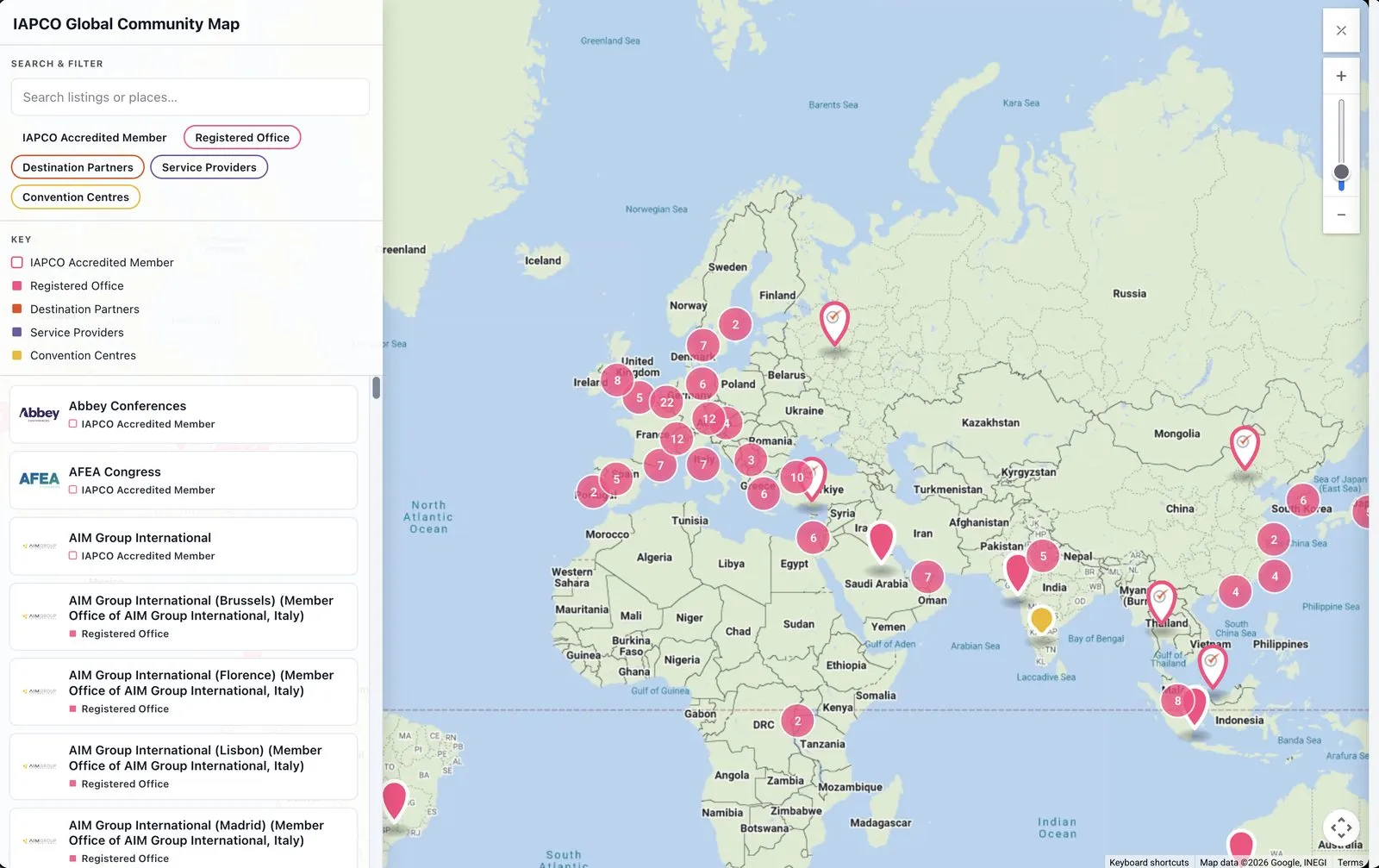Click the cluster 2 marker near Kenya
This screenshot has height=868, width=1379.
(x=797, y=721)
